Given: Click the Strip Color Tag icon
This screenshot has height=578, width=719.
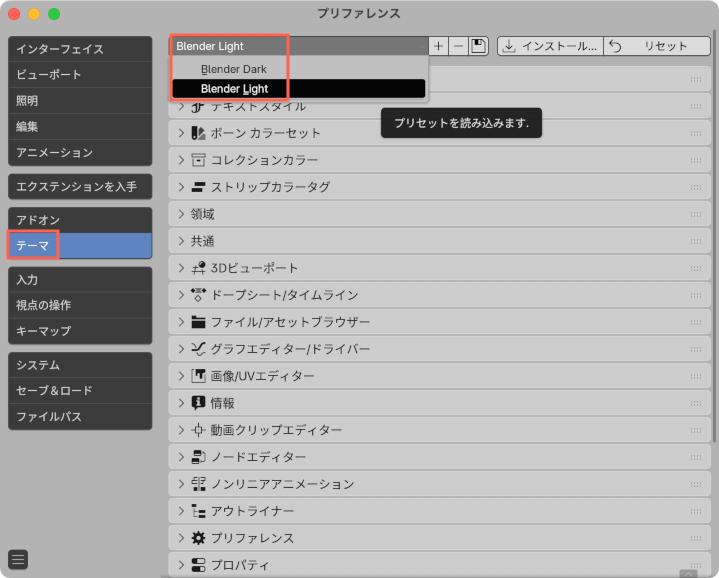Looking at the screenshot, I should [x=198, y=187].
